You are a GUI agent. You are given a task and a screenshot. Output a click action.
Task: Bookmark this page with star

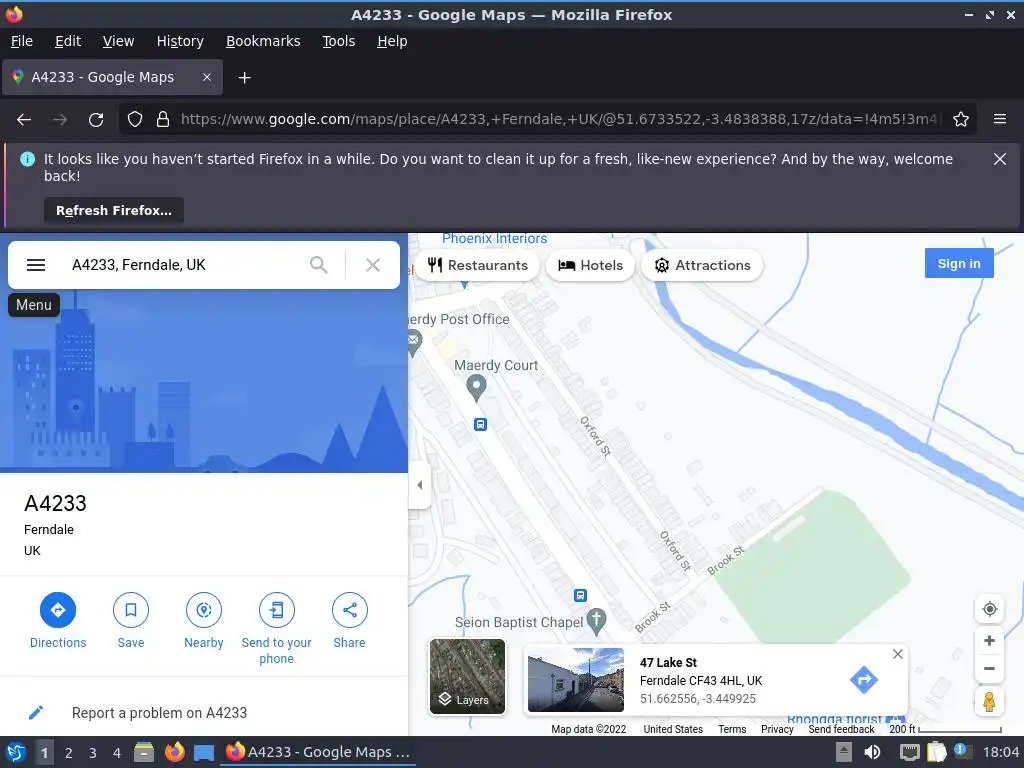[961, 120]
